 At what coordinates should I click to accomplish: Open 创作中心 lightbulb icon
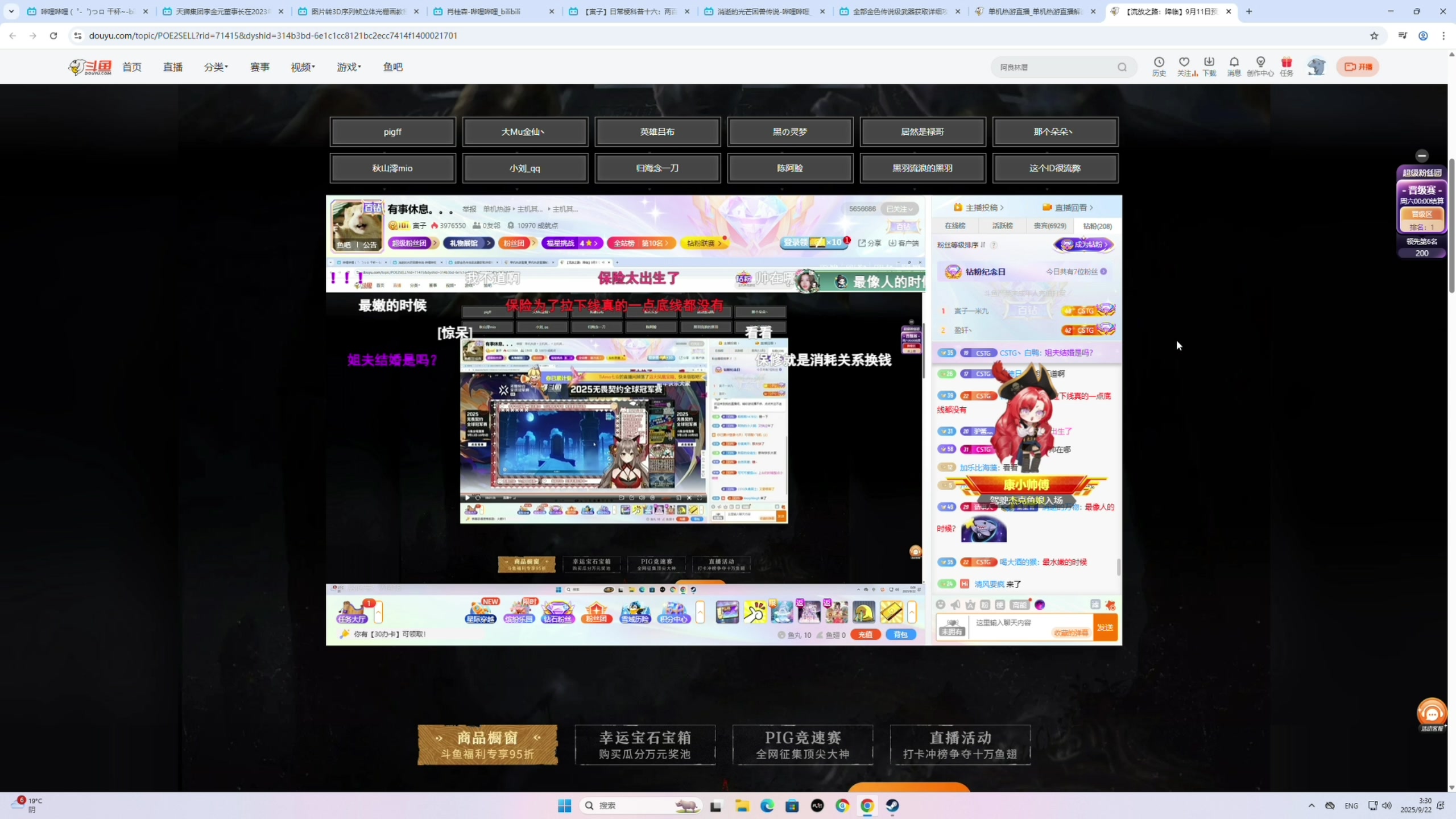(1260, 66)
